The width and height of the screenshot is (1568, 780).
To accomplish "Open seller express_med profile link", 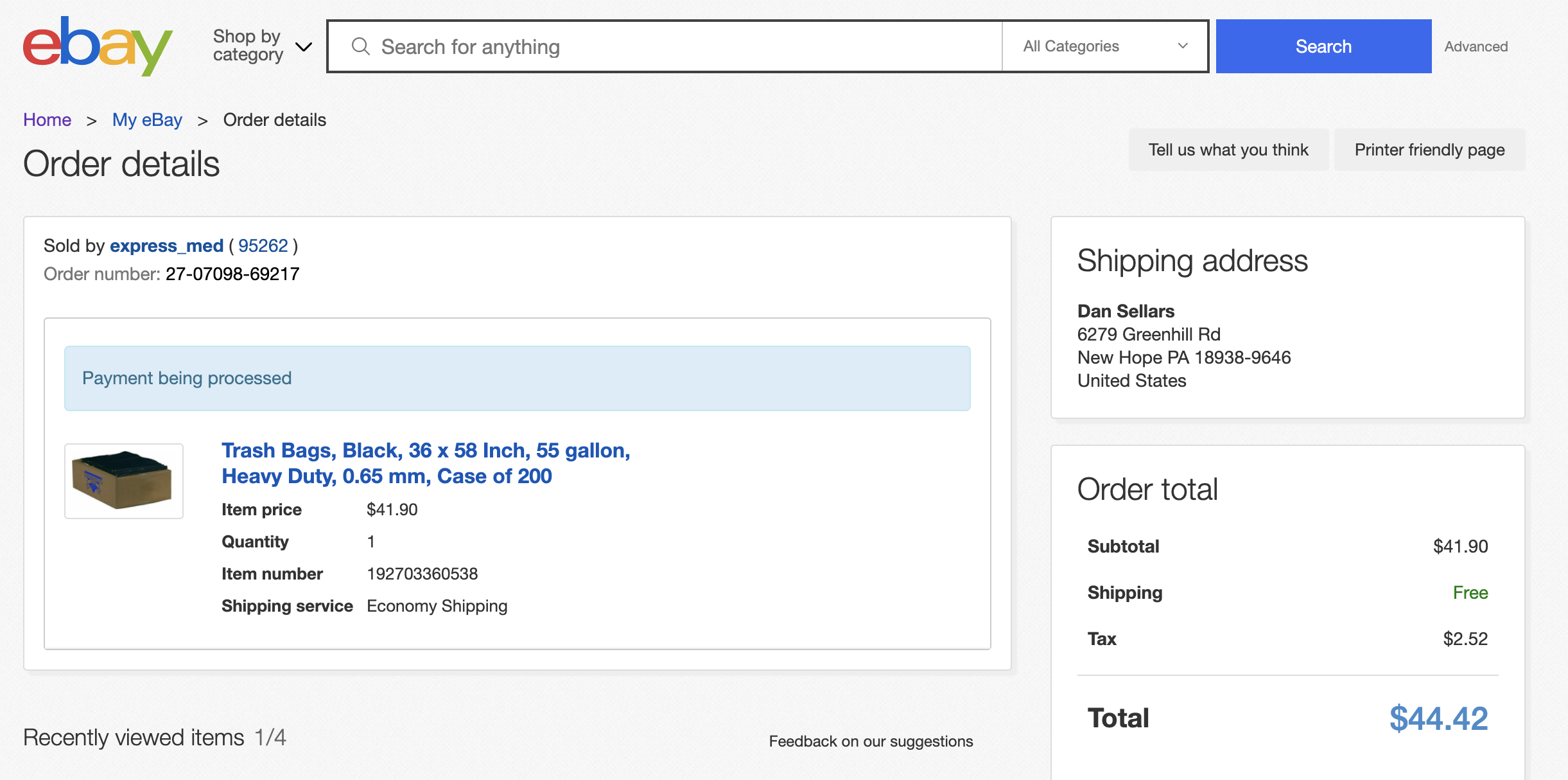I will (166, 245).
